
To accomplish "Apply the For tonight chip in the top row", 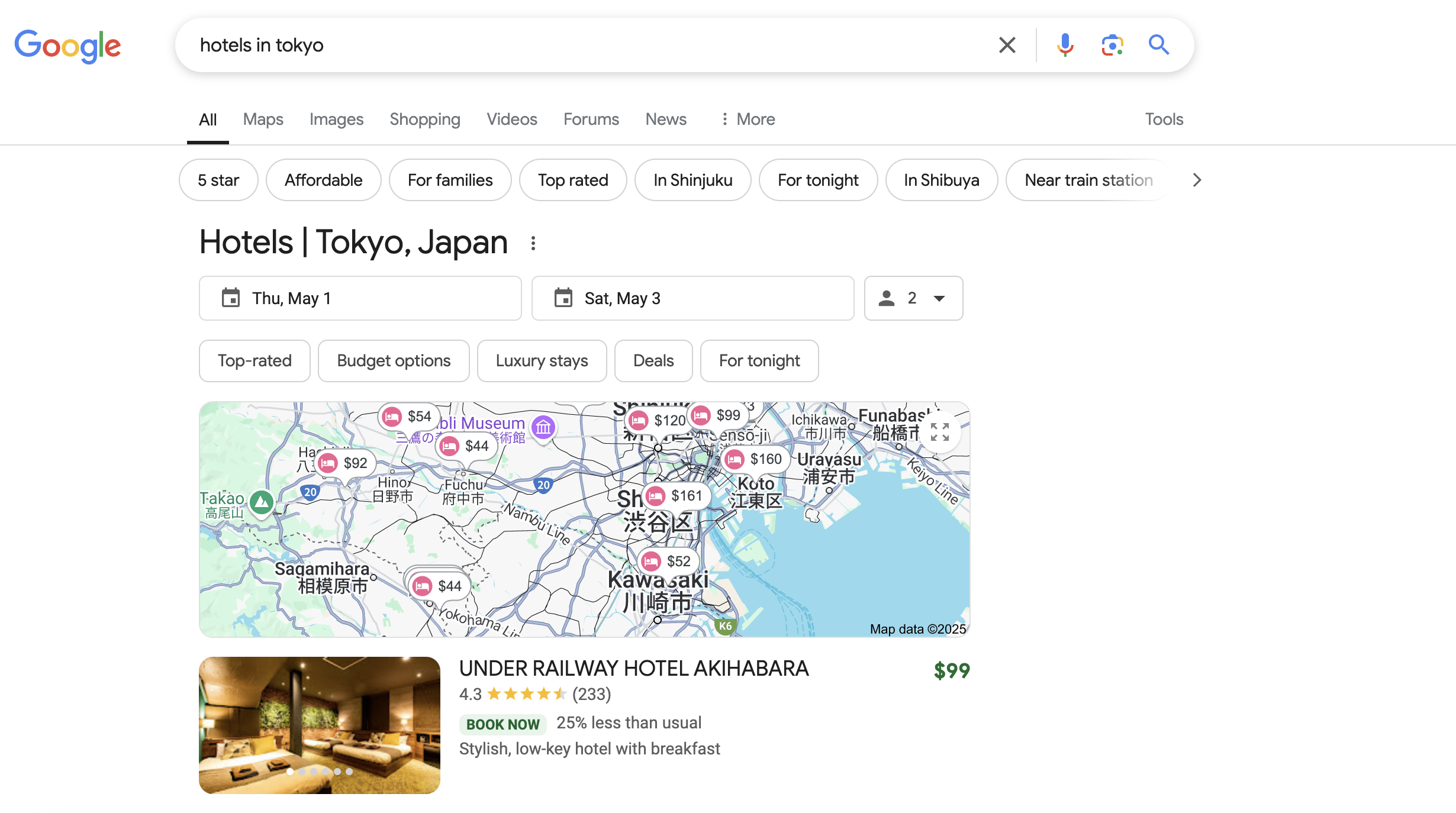I will (x=819, y=180).
